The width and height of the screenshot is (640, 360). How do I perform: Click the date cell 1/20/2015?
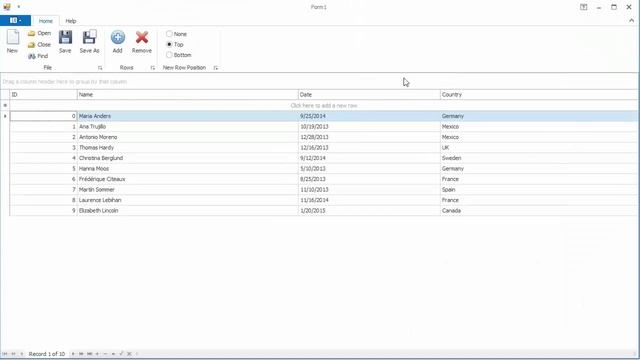pyautogui.click(x=369, y=211)
